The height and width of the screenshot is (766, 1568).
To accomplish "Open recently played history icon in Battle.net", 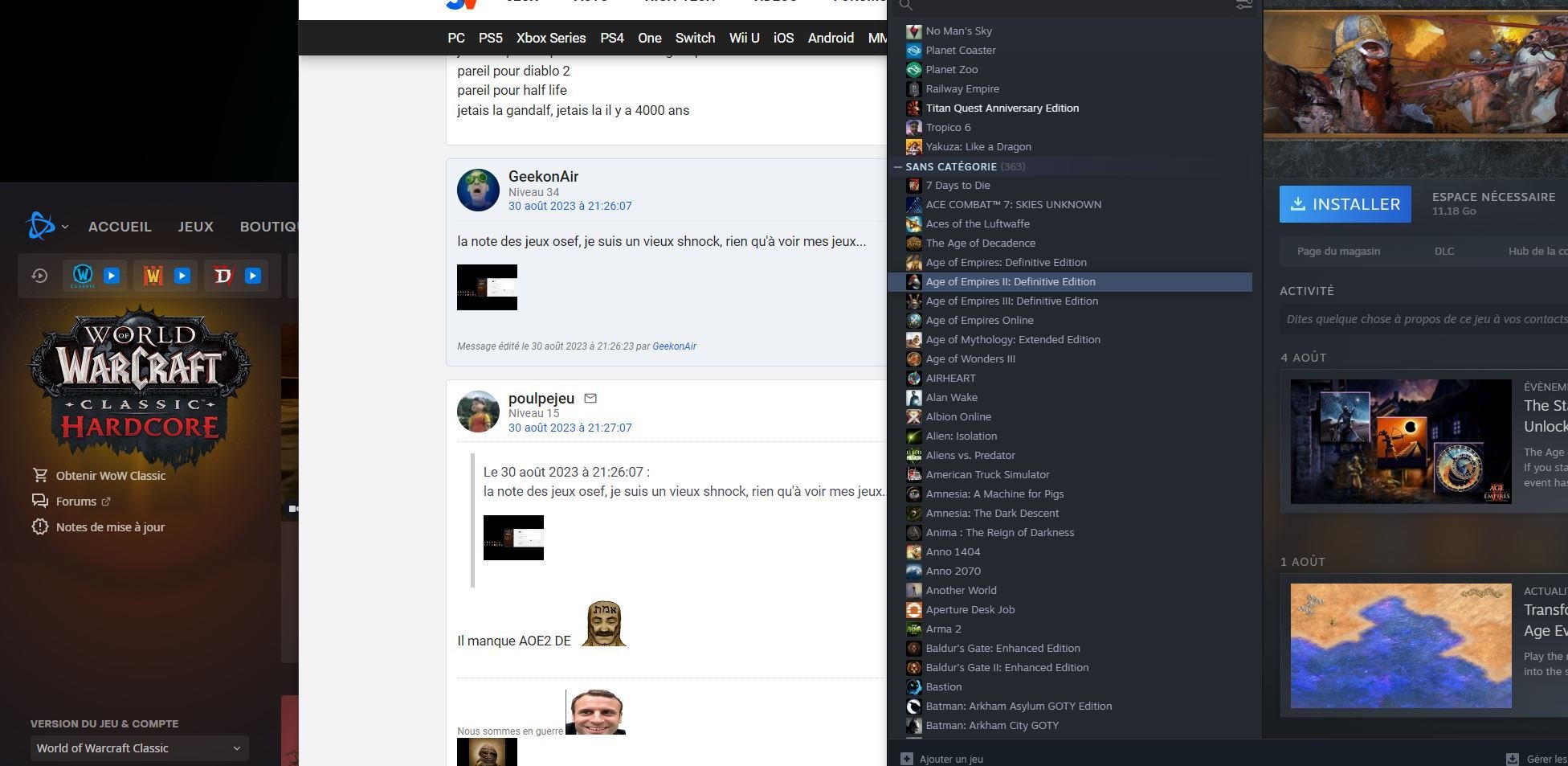I will pyautogui.click(x=39, y=276).
